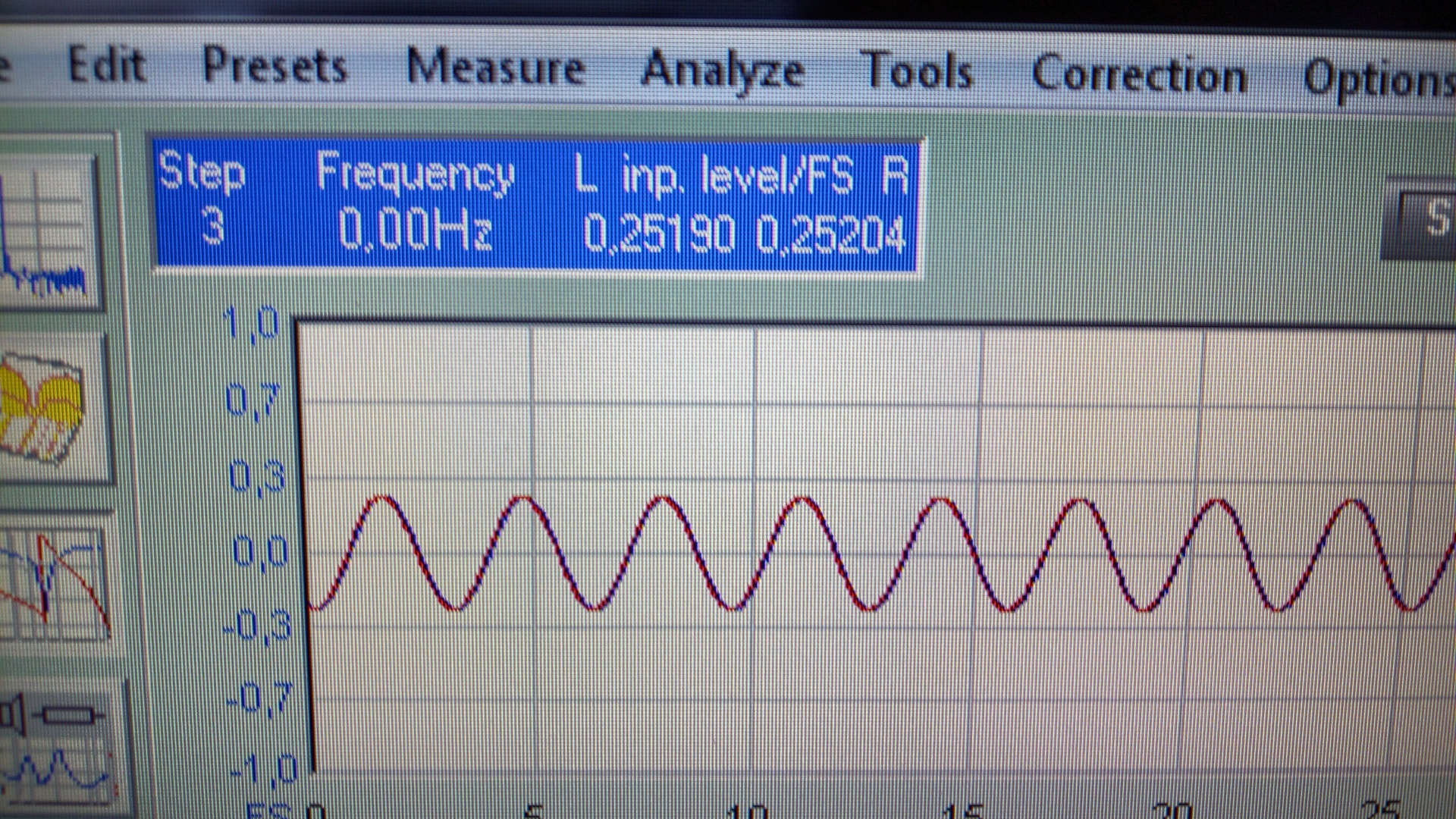Click the 1,0 label on vertical axis
The image size is (1456, 819).
pos(253,324)
